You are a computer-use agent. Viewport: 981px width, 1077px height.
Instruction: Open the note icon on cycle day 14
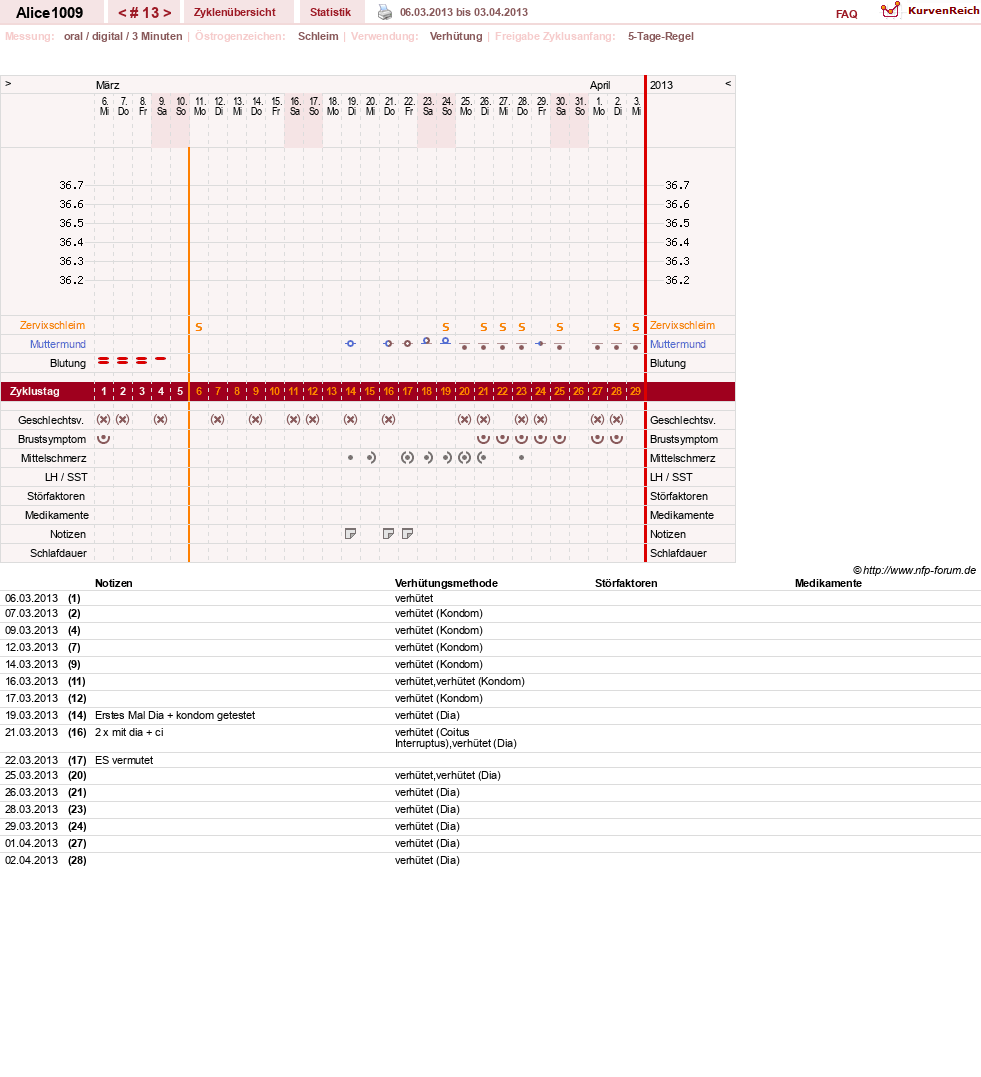[x=350, y=534]
